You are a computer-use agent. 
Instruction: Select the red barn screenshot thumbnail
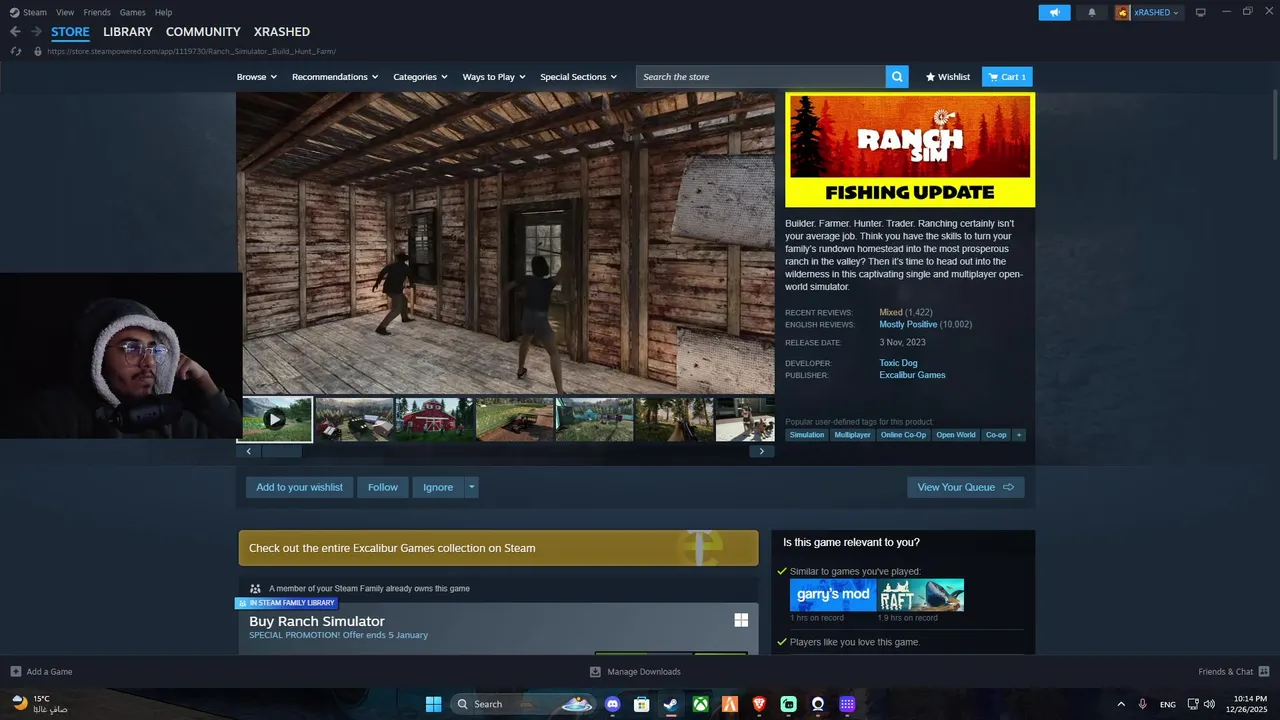[x=435, y=419]
